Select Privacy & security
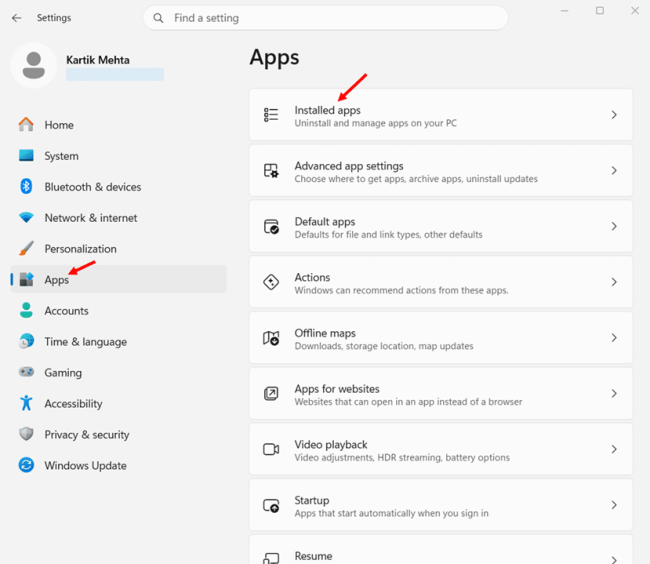The width and height of the screenshot is (650, 564). coord(119,434)
